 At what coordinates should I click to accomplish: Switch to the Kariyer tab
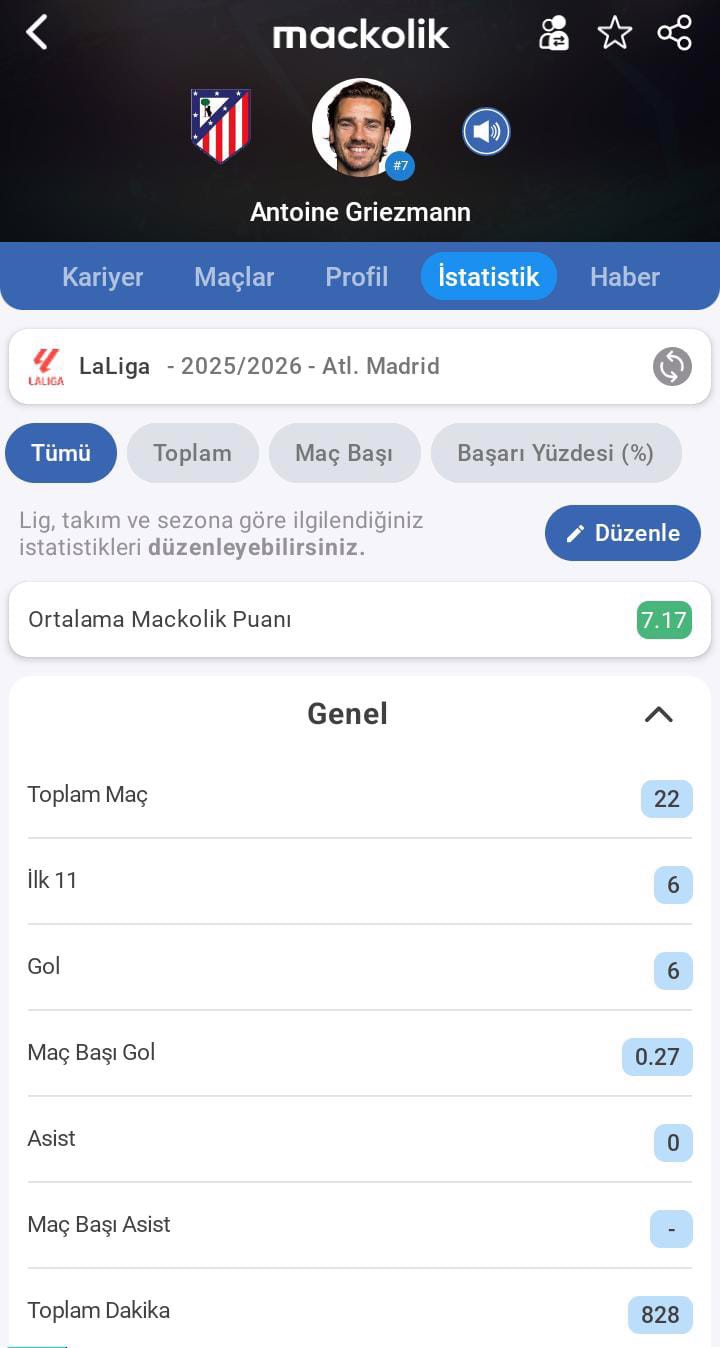[x=103, y=277]
